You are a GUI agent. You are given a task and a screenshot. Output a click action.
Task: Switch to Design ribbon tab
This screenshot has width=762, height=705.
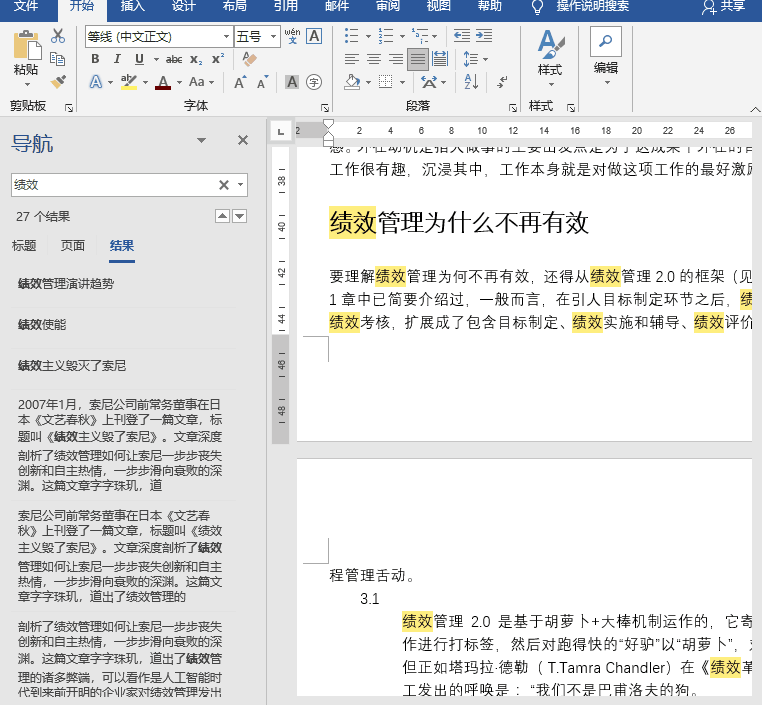click(184, 6)
